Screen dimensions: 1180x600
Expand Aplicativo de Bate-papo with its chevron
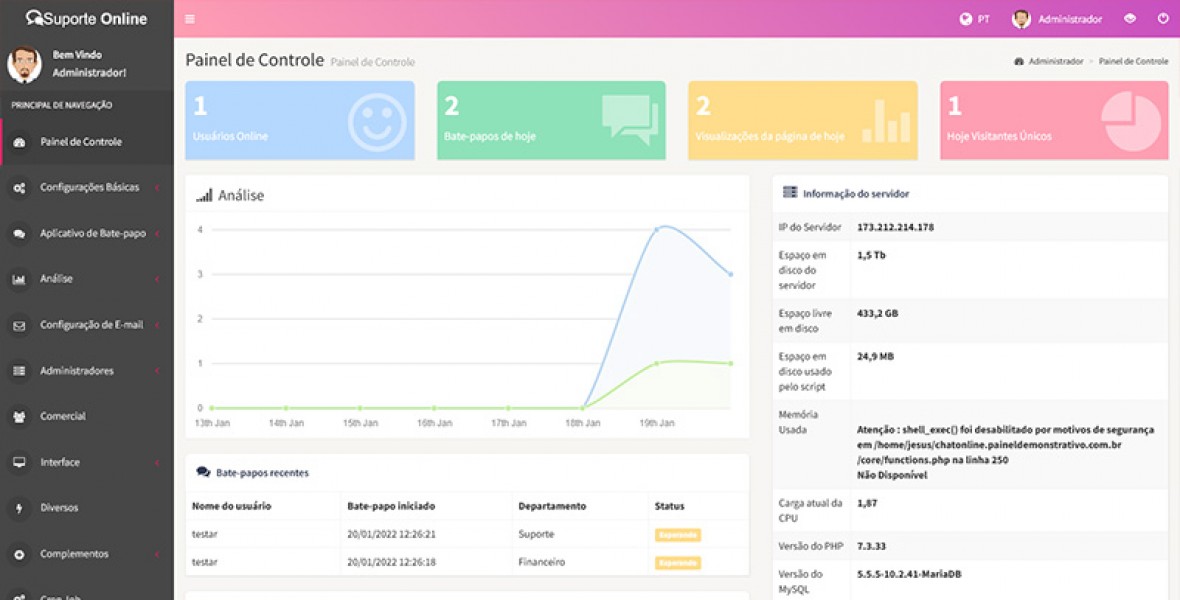[x=157, y=233]
